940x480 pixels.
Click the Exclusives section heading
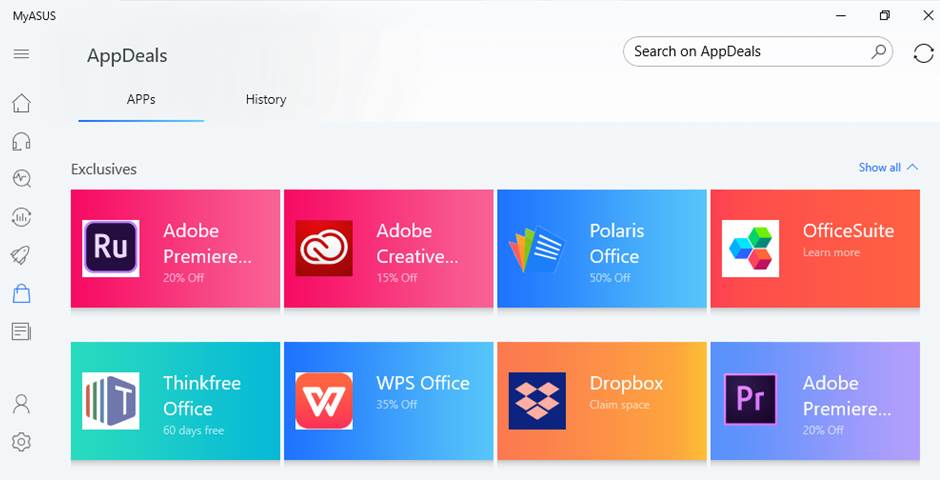coord(104,169)
